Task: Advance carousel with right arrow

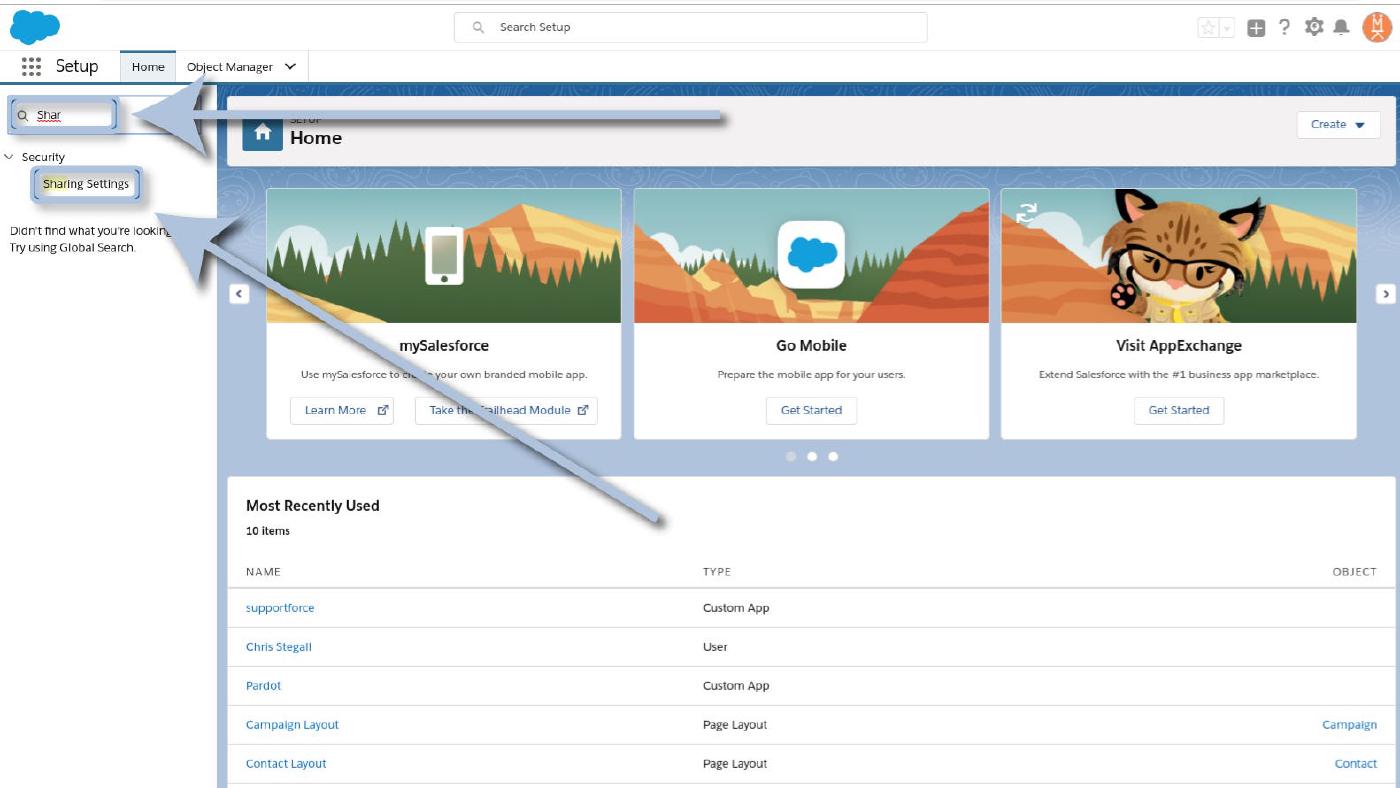Action: coord(1385,294)
